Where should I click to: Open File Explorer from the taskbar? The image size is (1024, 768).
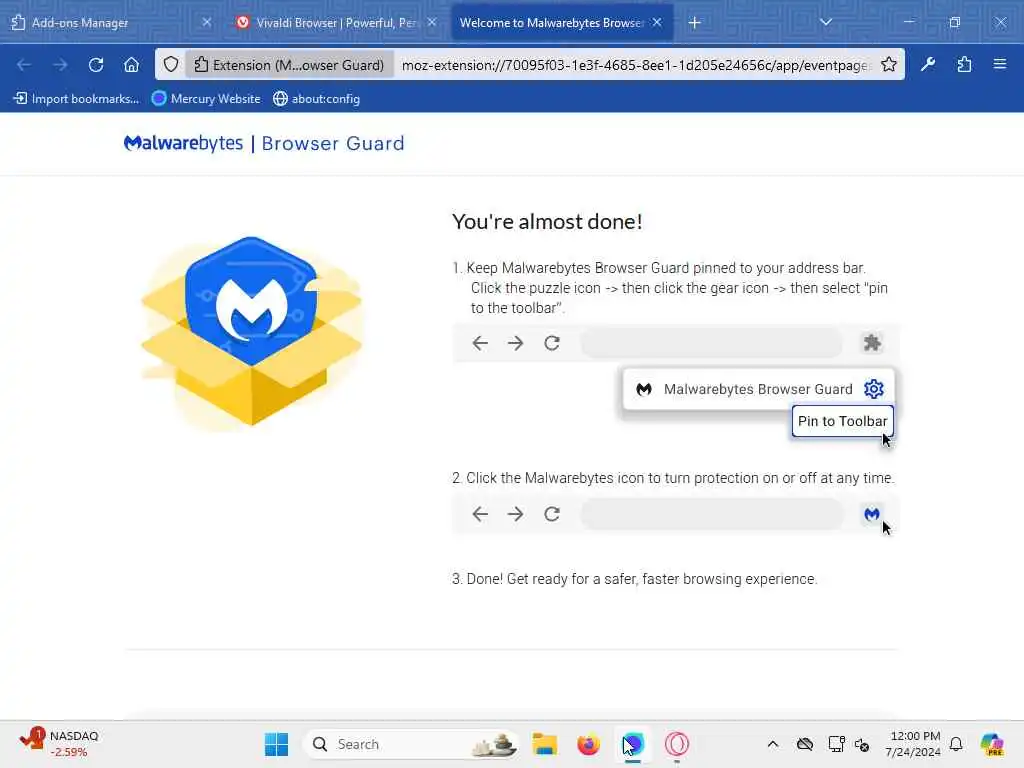(x=544, y=744)
